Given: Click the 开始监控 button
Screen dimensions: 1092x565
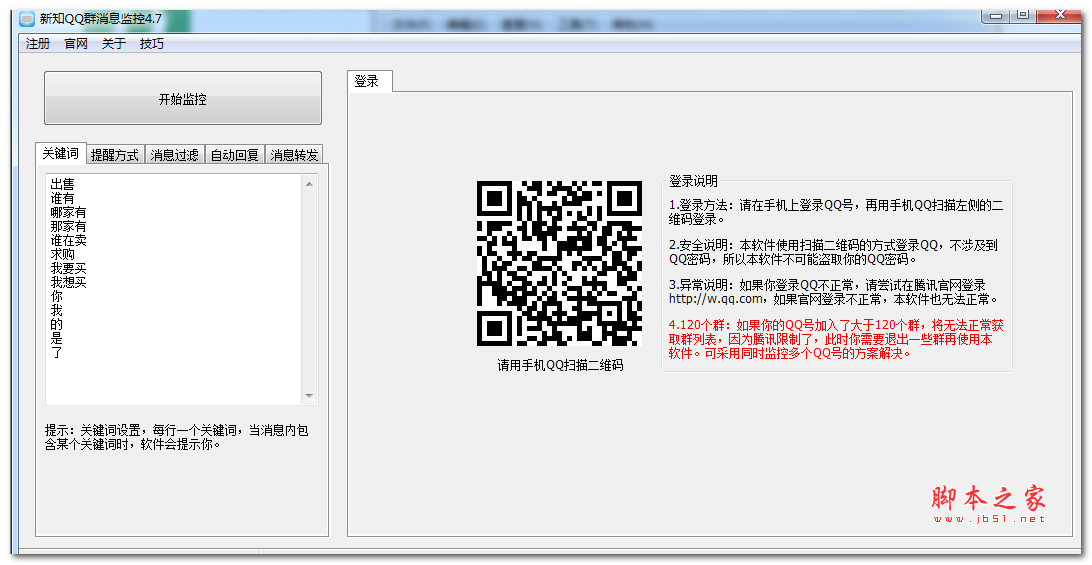Looking at the screenshot, I should (x=182, y=98).
